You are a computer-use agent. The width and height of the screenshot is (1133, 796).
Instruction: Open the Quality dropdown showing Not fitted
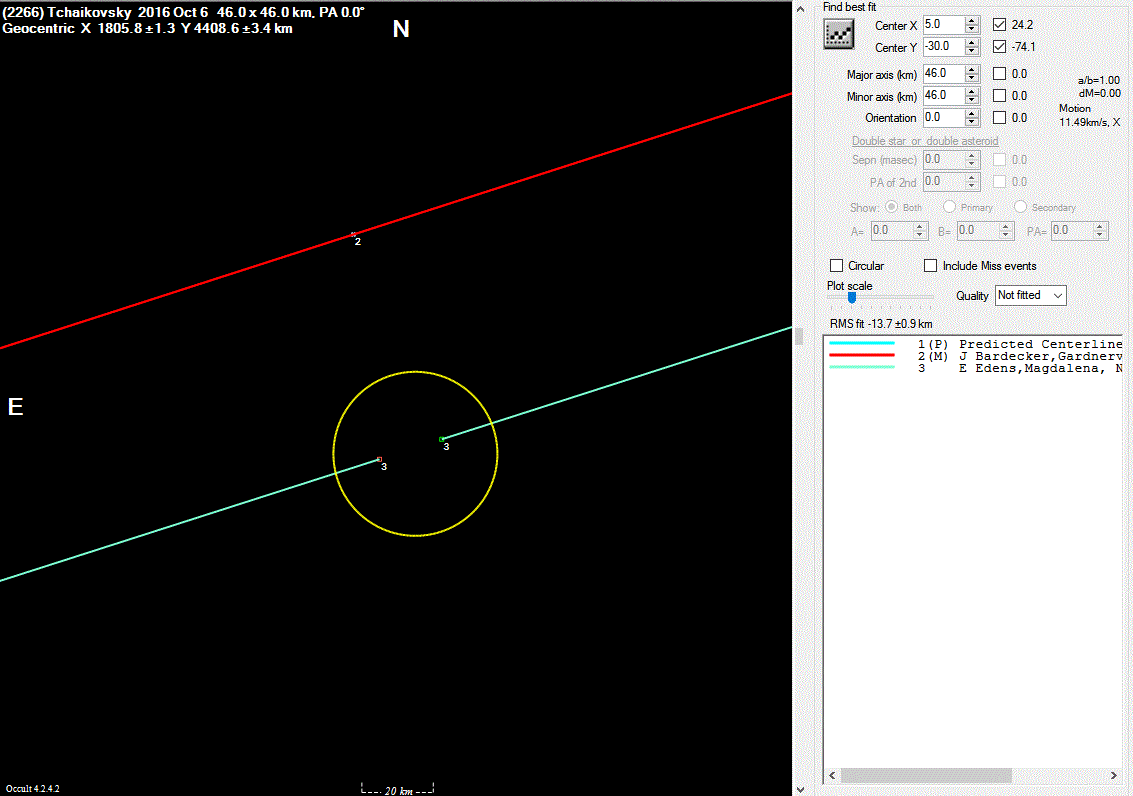1030,295
